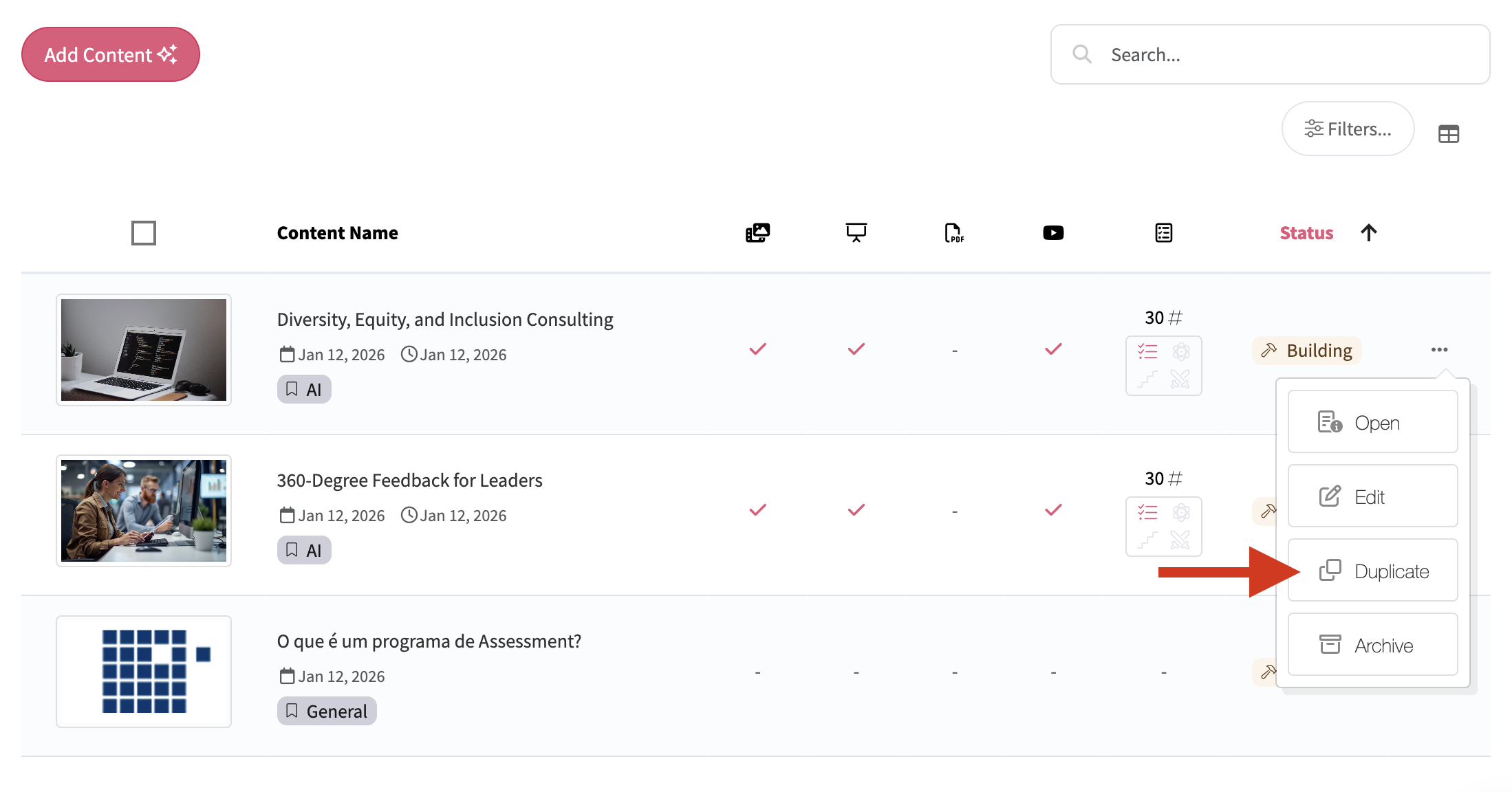The width and height of the screenshot is (1512, 792).
Task: Select Edit in the context menu
Action: [x=1372, y=496]
